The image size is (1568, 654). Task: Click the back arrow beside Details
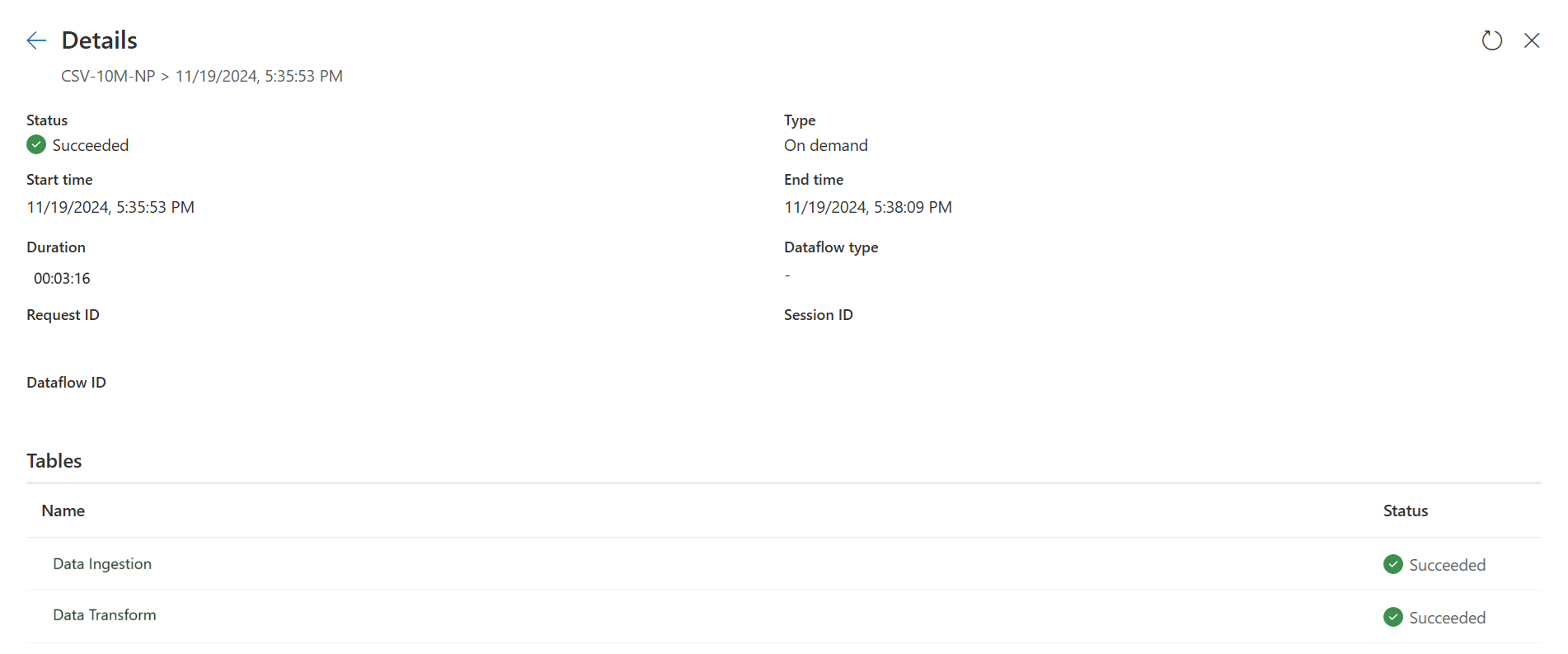(36, 40)
